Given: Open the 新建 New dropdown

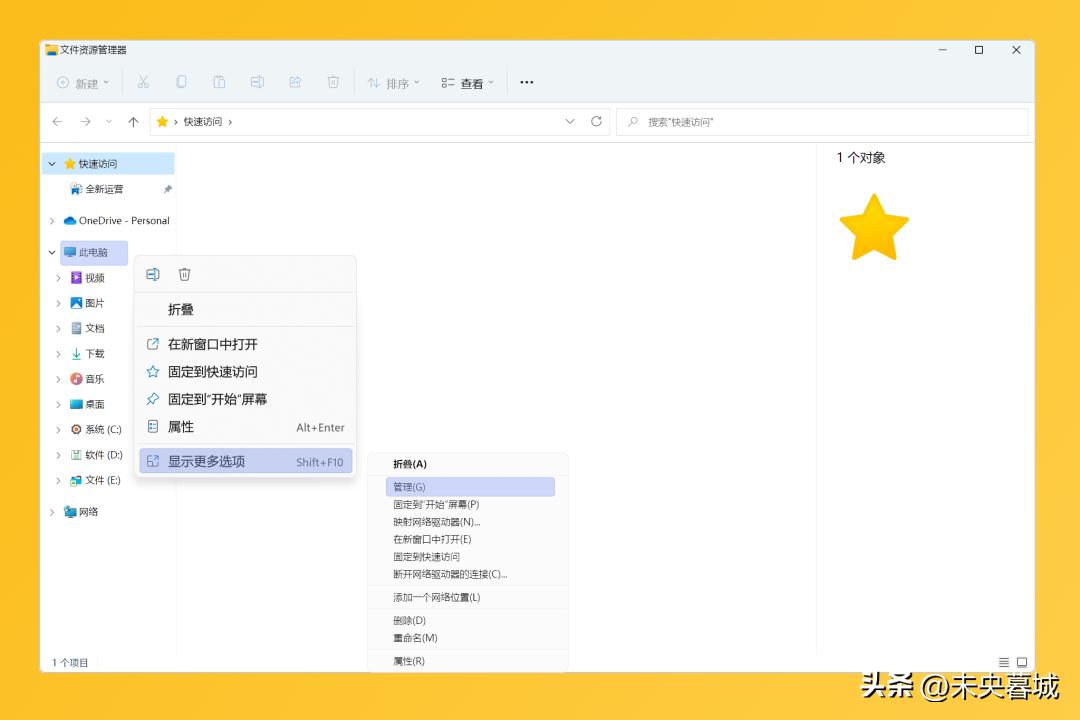Looking at the screenshot, I should click(x=80, y=82).
